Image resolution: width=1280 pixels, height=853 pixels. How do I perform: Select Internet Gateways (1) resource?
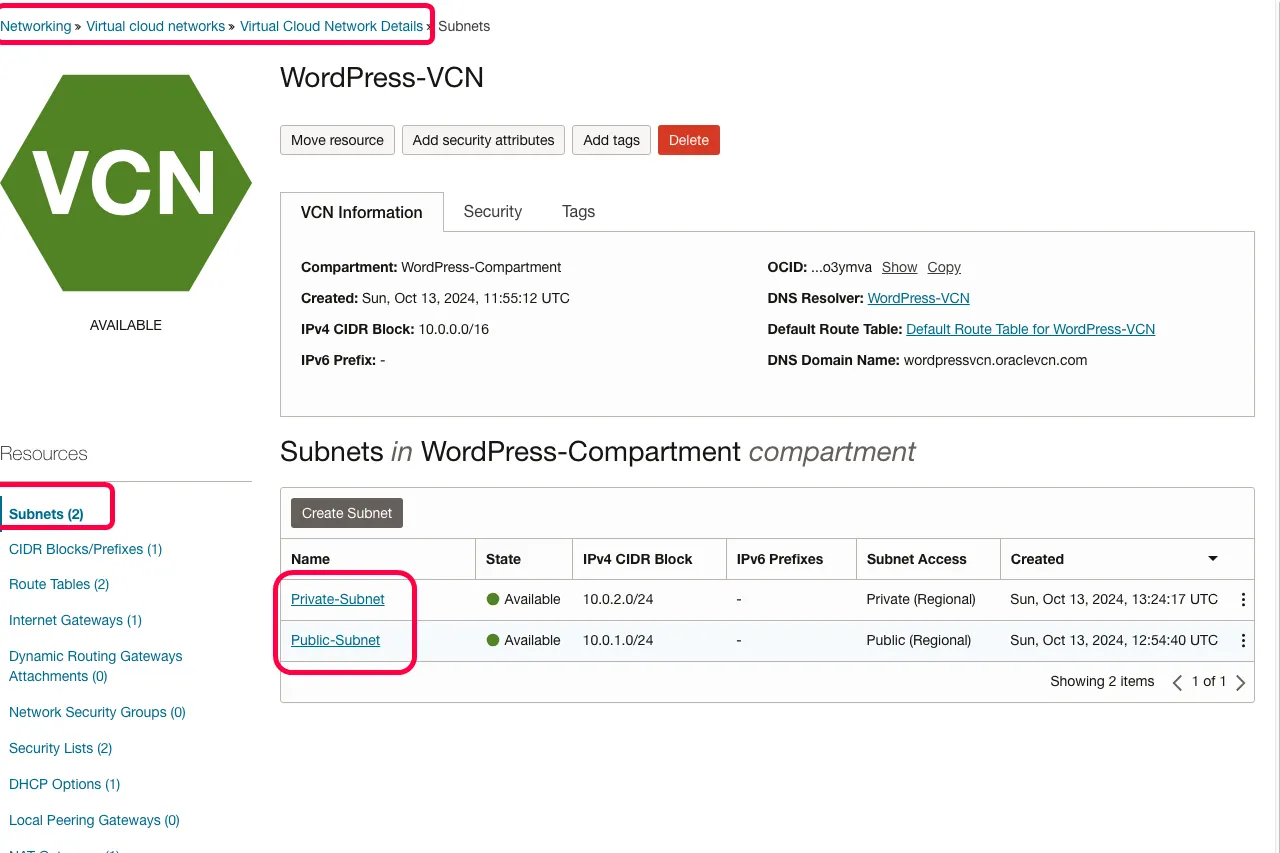coord(75,620)
